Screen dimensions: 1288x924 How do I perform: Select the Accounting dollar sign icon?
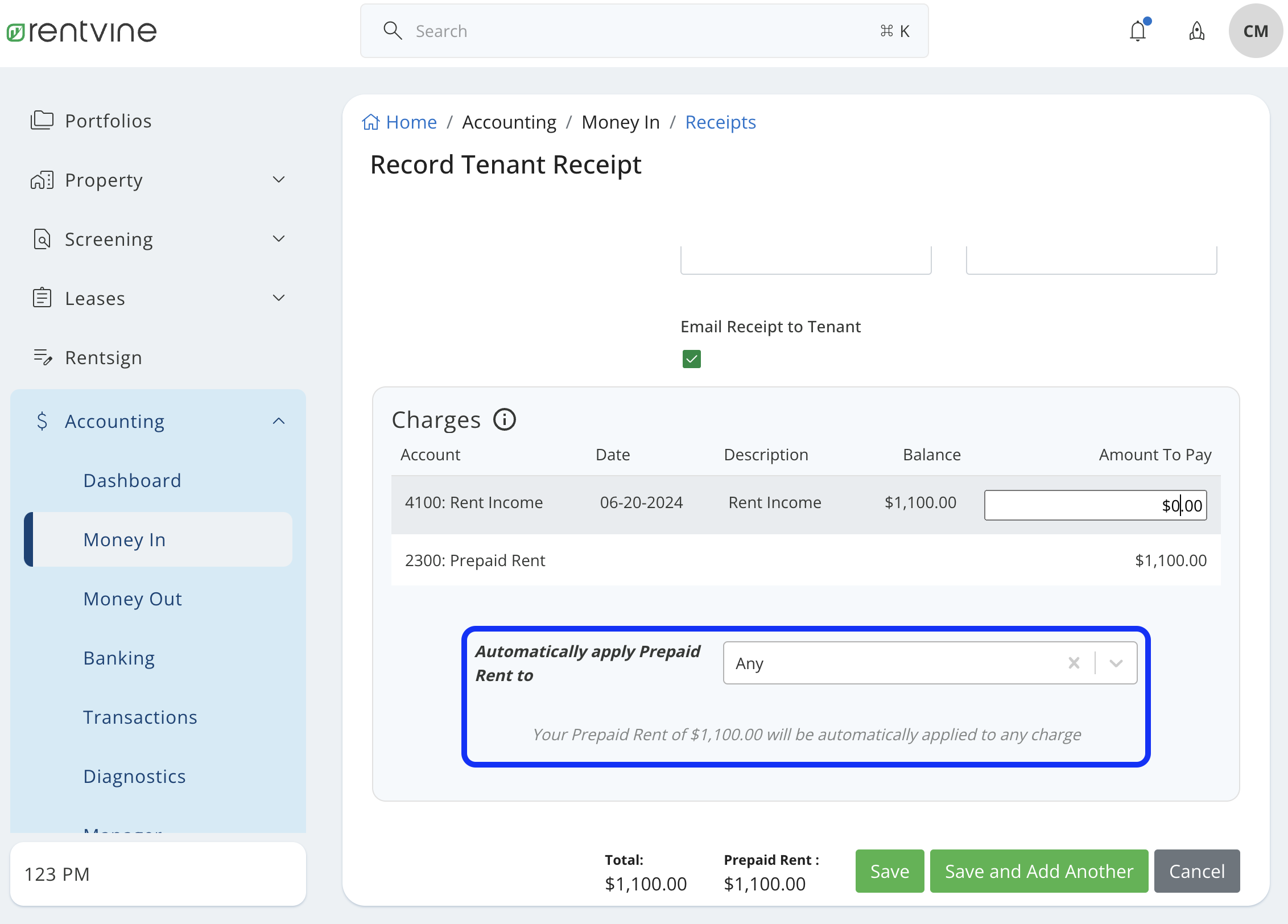pyautogui.click(x=42, y=421)
